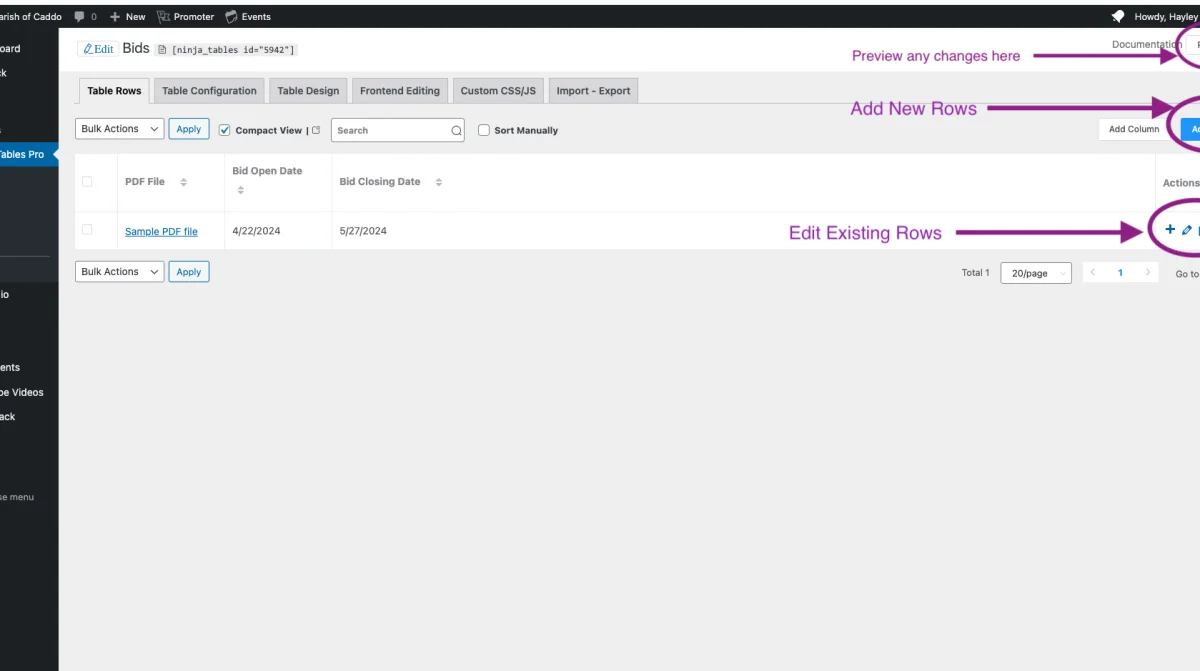Click the search magnifier icon

[456, 130]
